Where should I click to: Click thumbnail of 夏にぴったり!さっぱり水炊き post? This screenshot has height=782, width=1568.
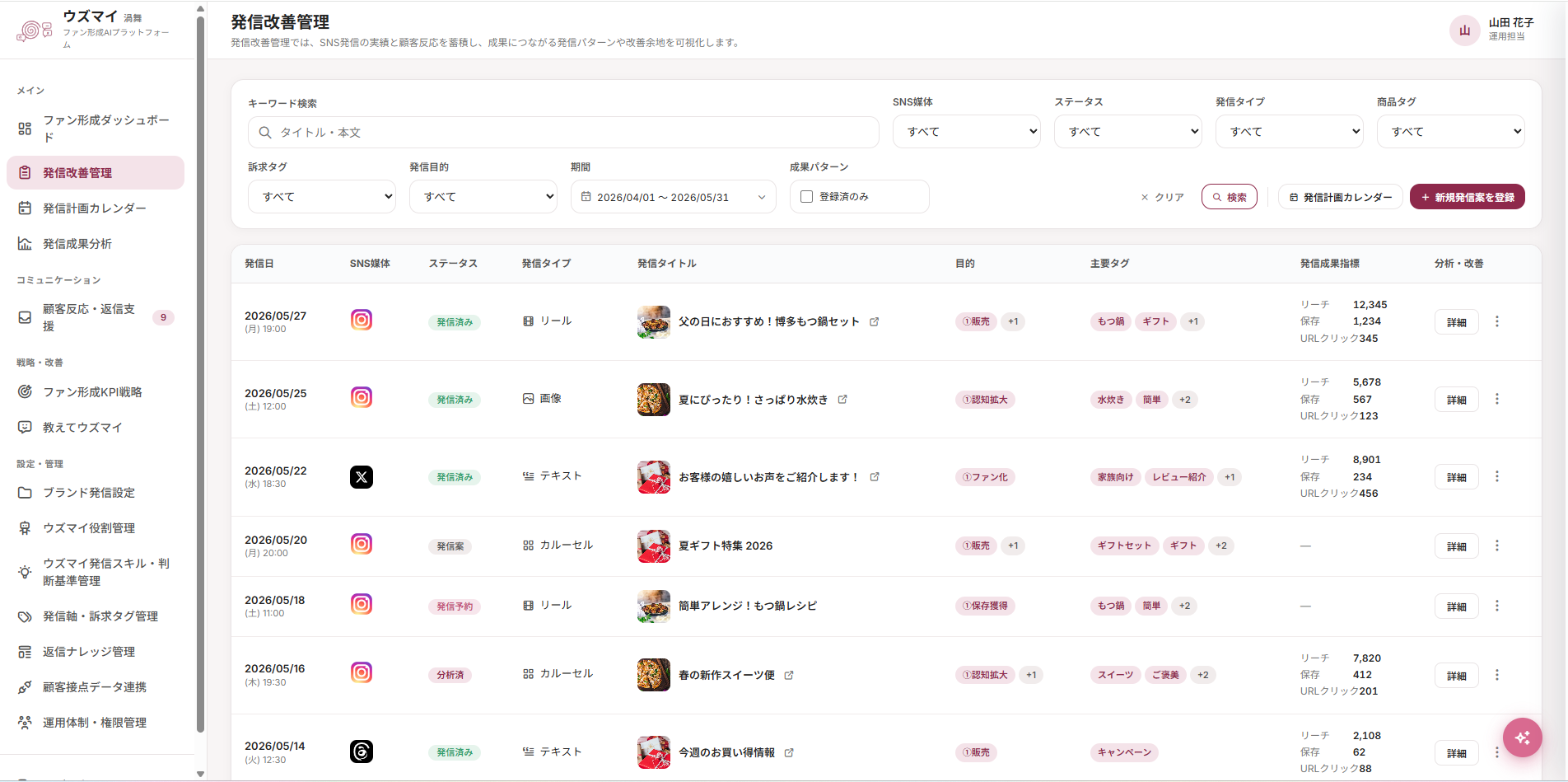pos(654,400)
